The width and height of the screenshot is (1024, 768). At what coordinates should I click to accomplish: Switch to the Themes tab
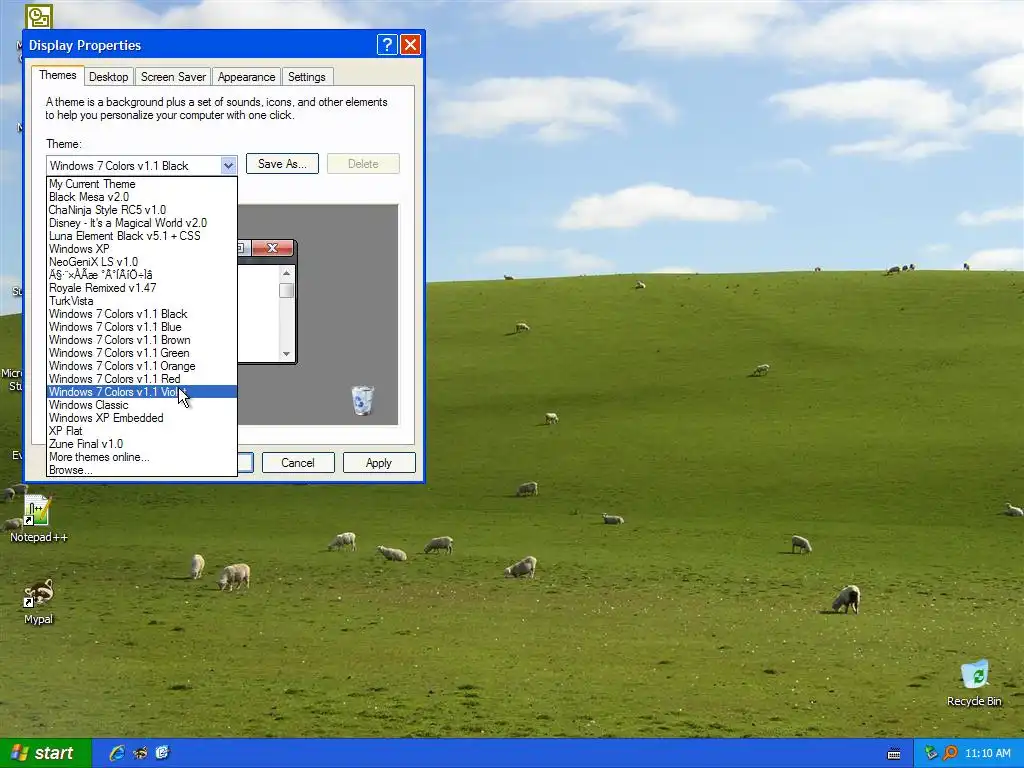[x=57, y=75]
